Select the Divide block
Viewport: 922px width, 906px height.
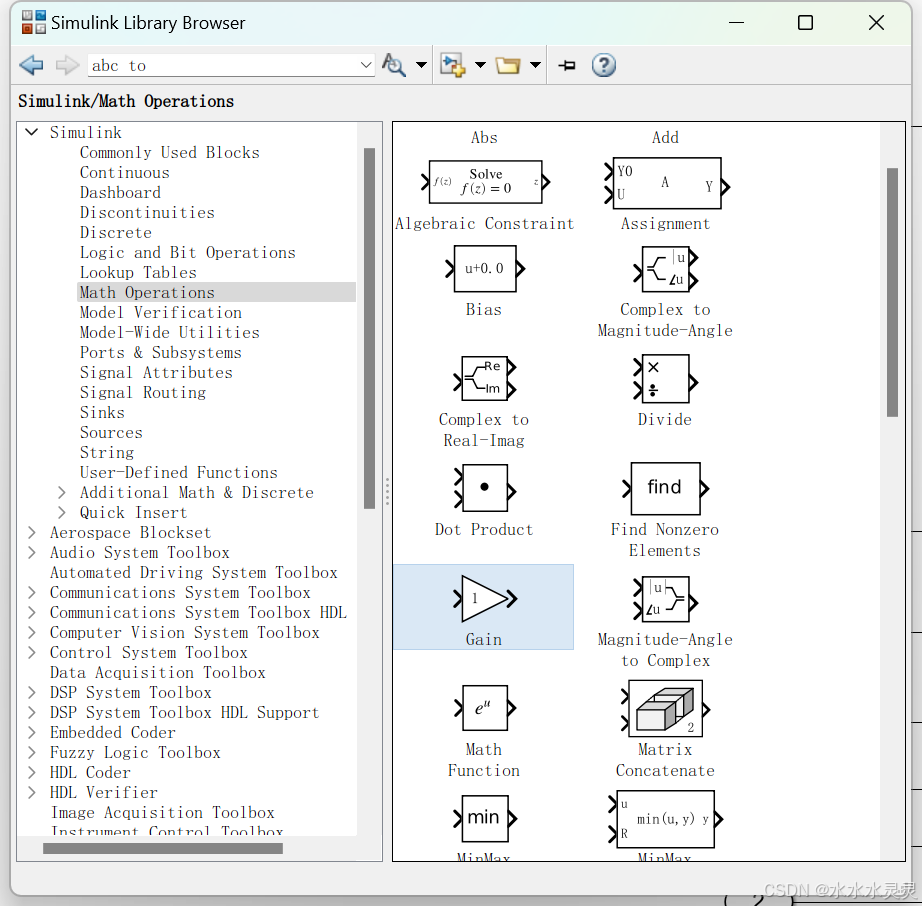coord(665,378)
